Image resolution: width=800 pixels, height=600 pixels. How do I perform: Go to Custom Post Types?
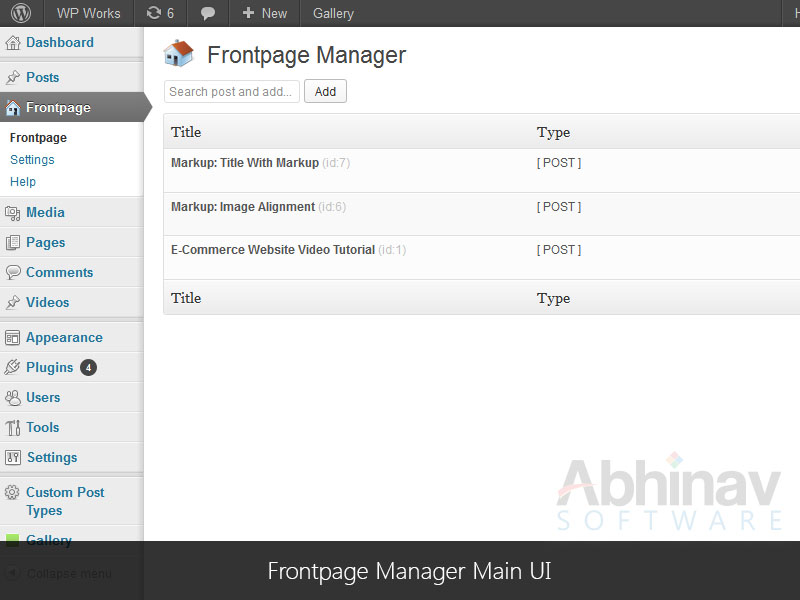pos(65,501)
